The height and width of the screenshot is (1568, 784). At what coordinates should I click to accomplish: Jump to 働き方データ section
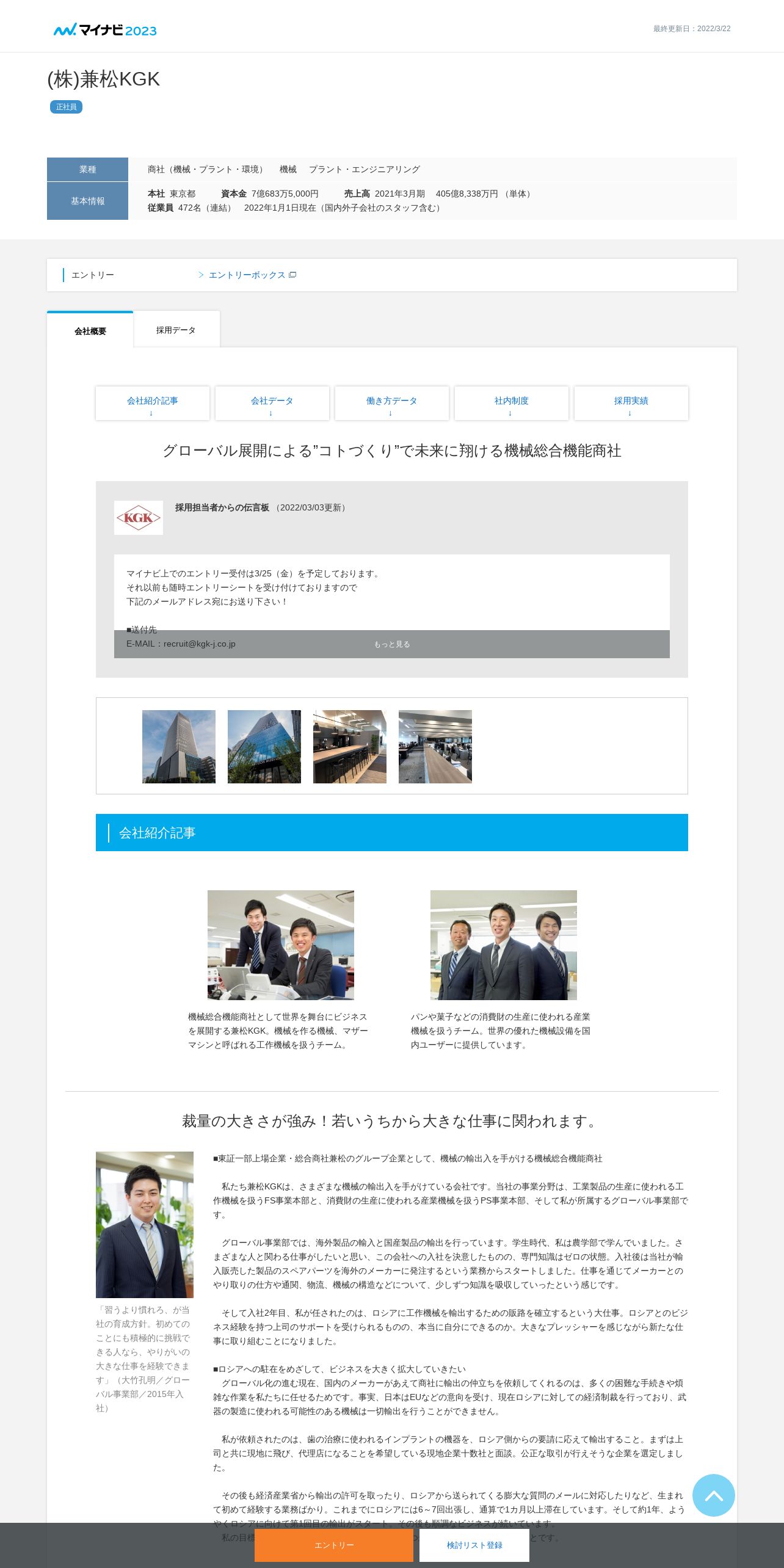pyautogui.click(x=392, y=403)
